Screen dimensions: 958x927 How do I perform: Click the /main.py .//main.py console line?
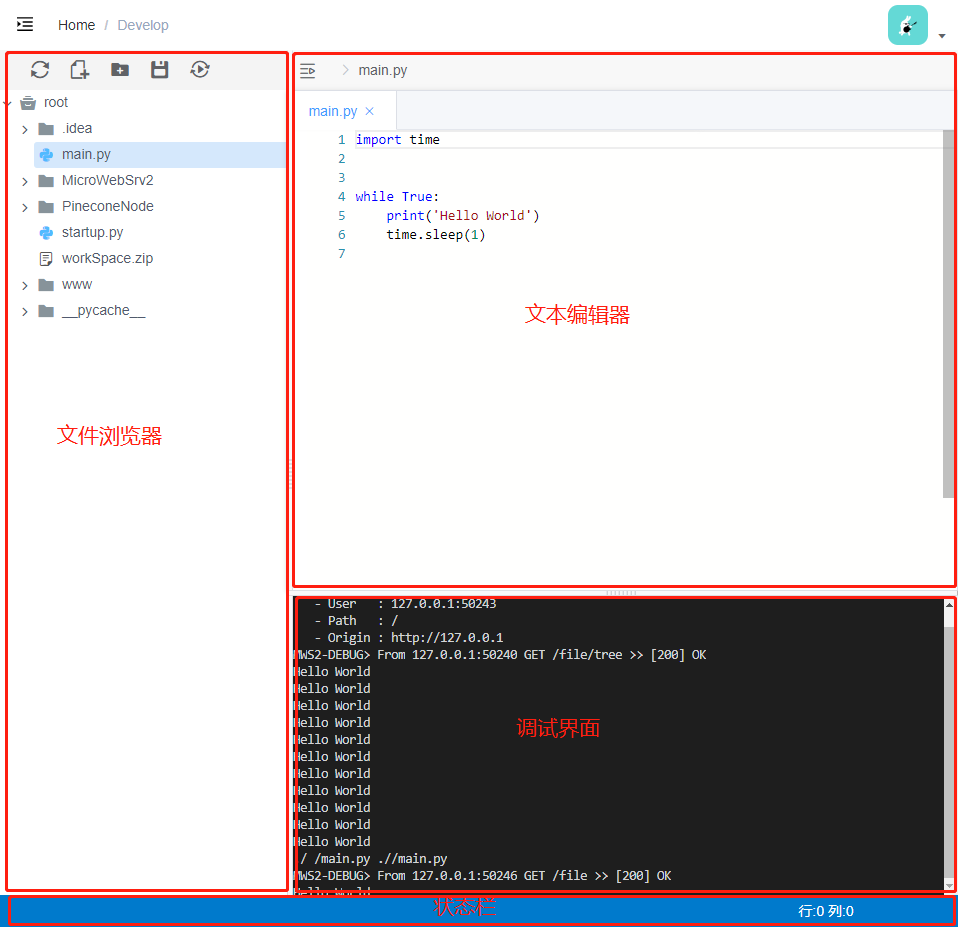(373, 859)
